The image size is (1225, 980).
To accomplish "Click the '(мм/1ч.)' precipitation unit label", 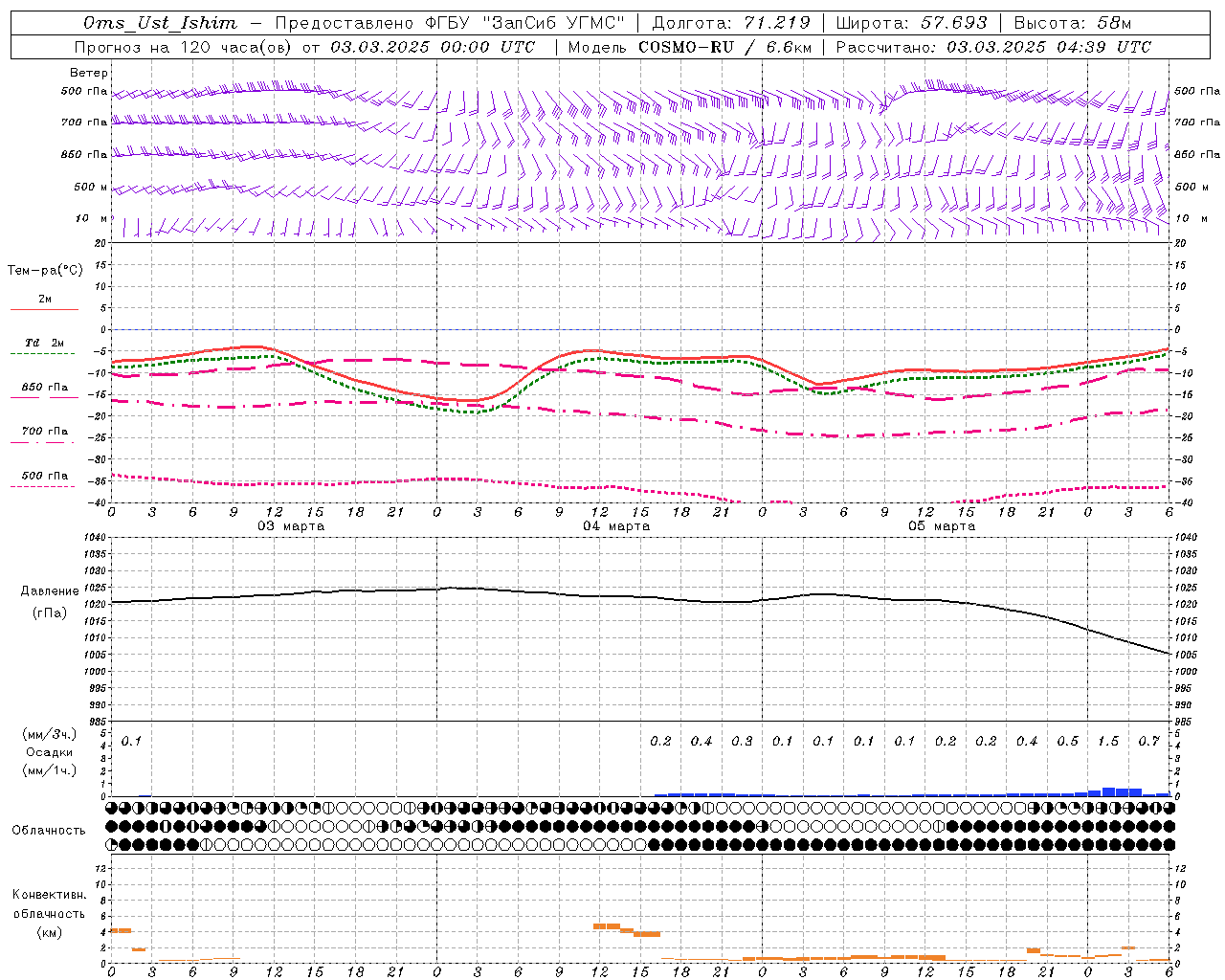I will coord(49,770).
